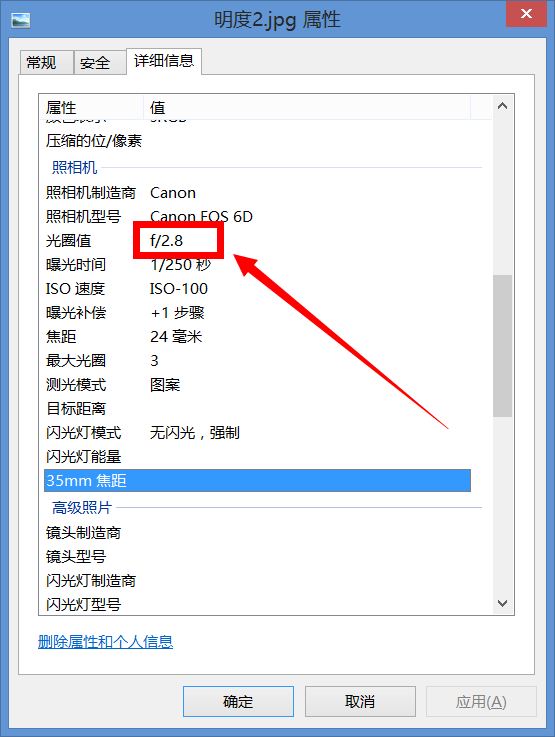Close the properties dialog with the X button

(526, 14)
